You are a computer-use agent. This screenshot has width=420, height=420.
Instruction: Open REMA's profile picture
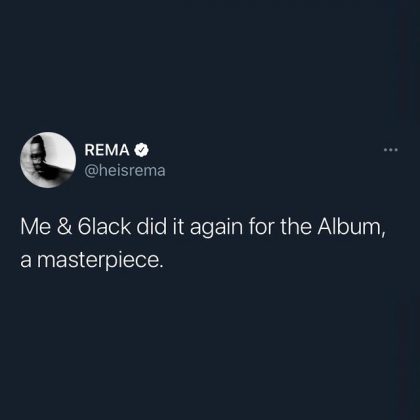click(48, 160)
